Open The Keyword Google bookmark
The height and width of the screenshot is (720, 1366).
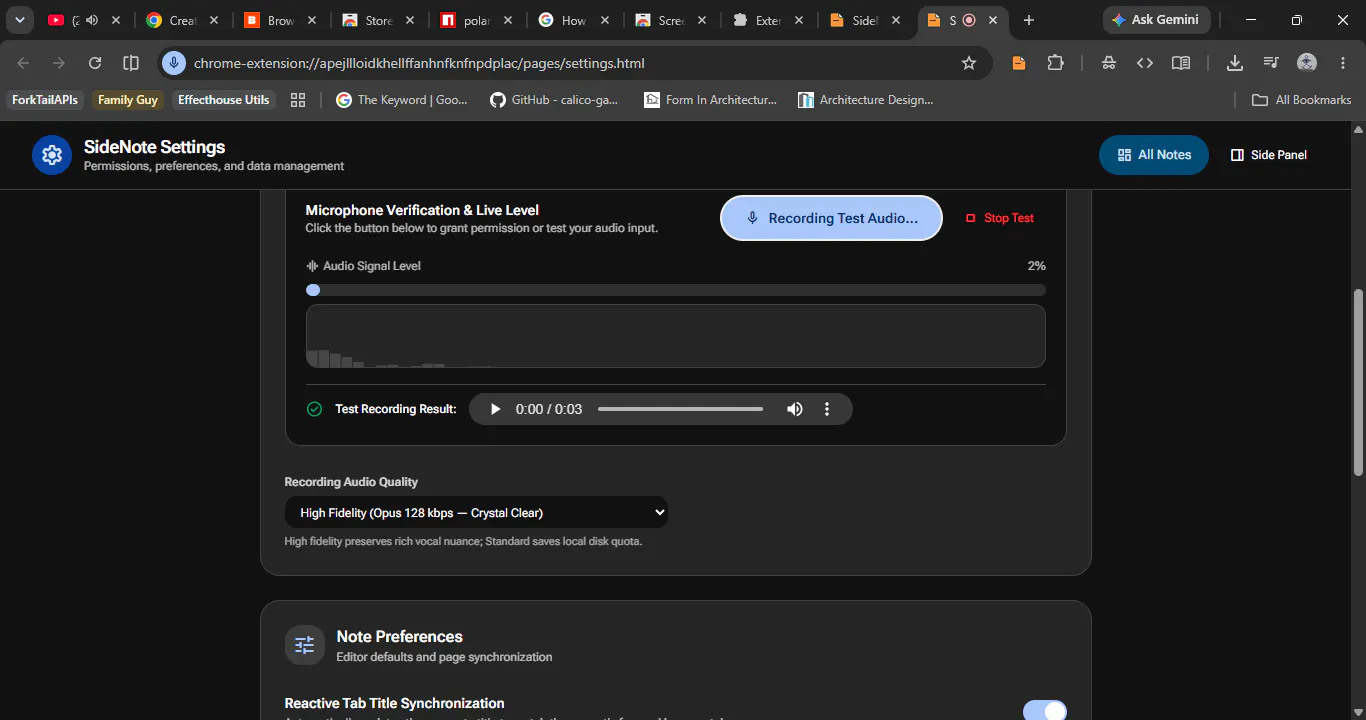[x=402, y=100]
